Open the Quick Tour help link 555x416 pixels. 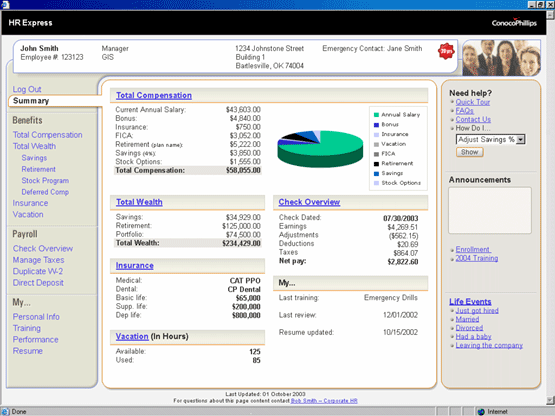tap(473, 102)
